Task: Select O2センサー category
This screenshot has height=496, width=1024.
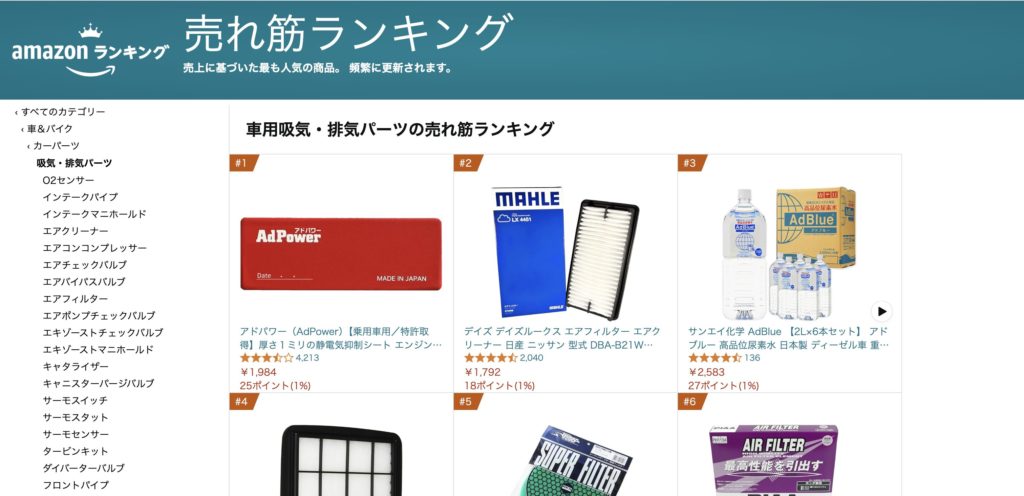Action: coord(69,180)
